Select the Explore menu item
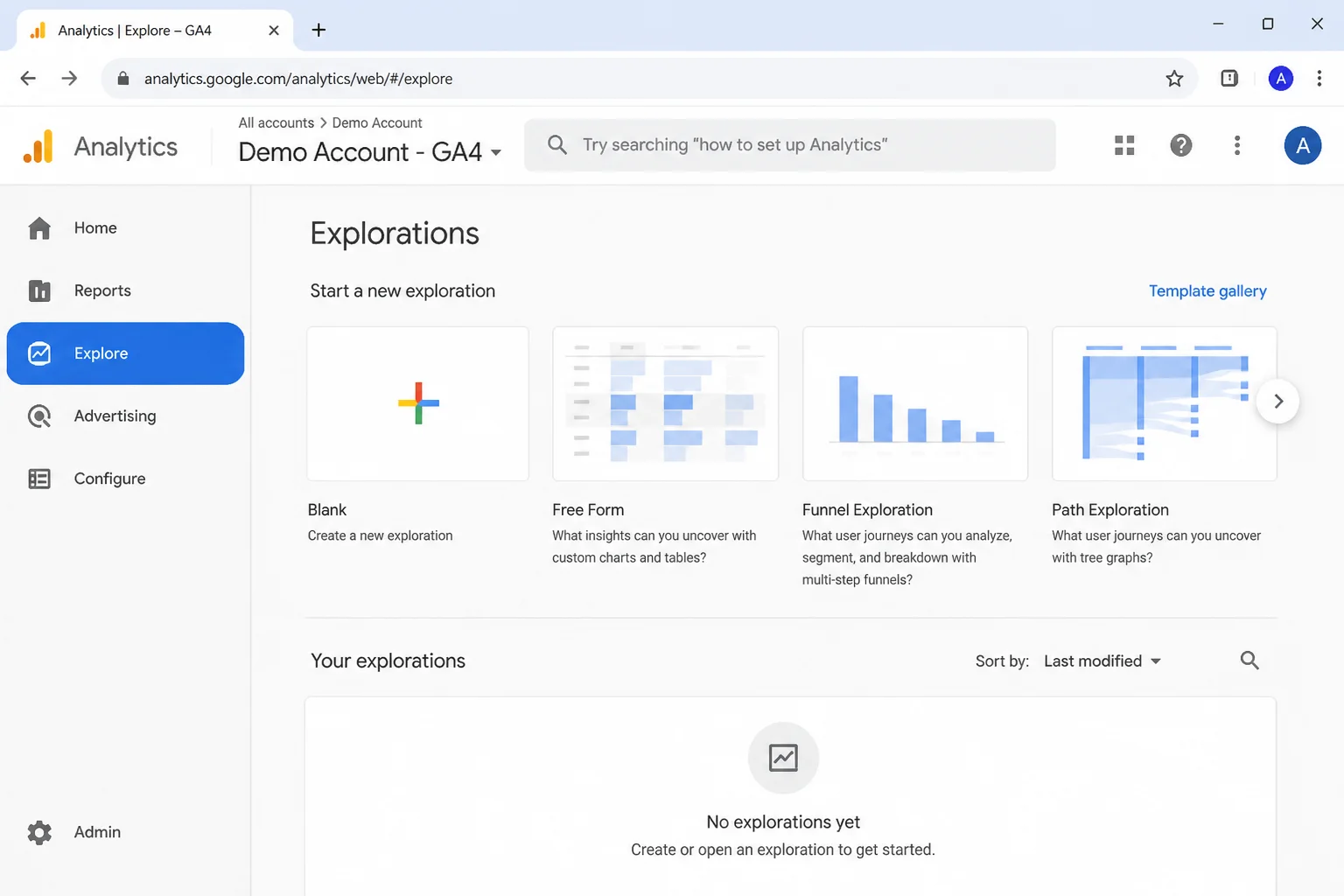1344x896 pixels. tap(125, 353)
